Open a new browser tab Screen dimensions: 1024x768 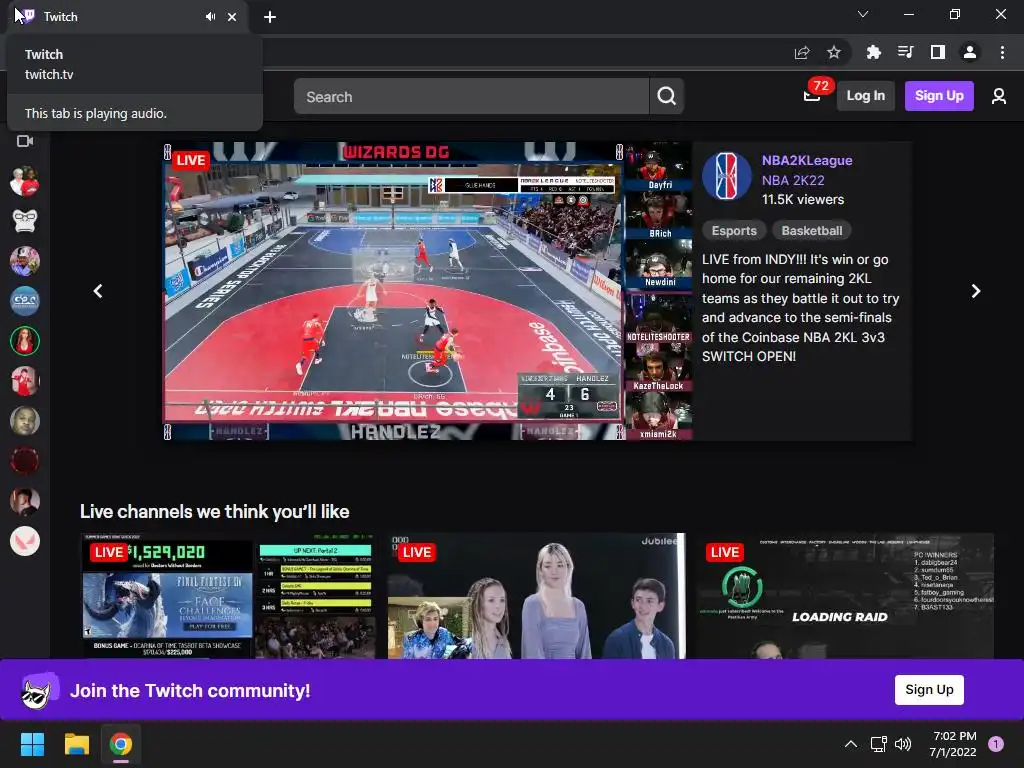pyautogui.click(x=270, y=17)
